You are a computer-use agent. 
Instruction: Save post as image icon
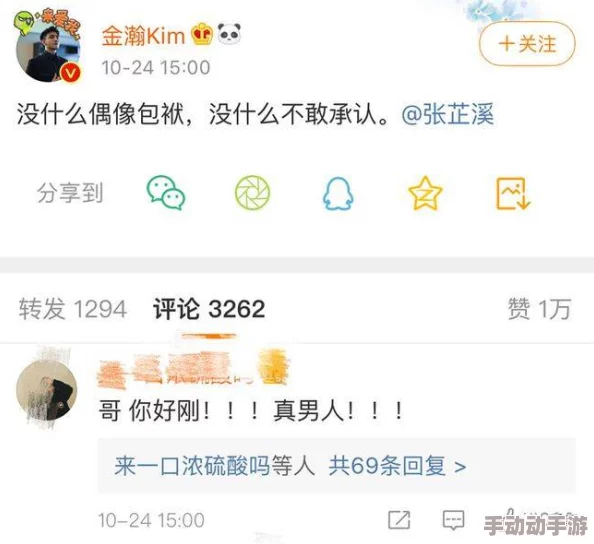[x=513, y=193]
